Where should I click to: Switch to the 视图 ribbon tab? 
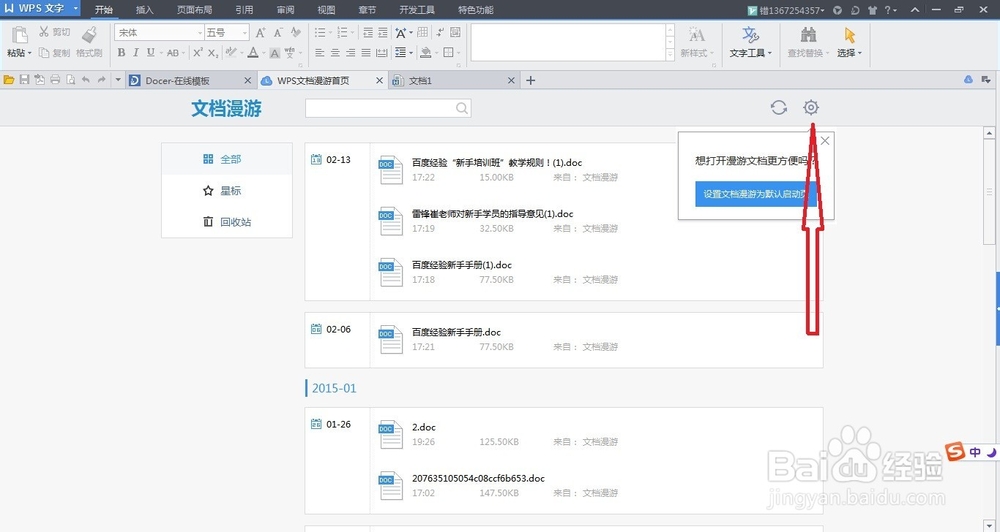pyautogui.click(x=327, y=10)
